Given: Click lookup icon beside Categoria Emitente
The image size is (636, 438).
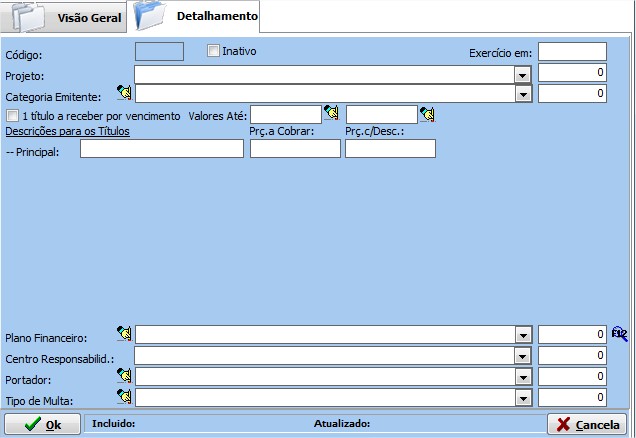Looking at the screenshot, I should [x=124, y=93].
